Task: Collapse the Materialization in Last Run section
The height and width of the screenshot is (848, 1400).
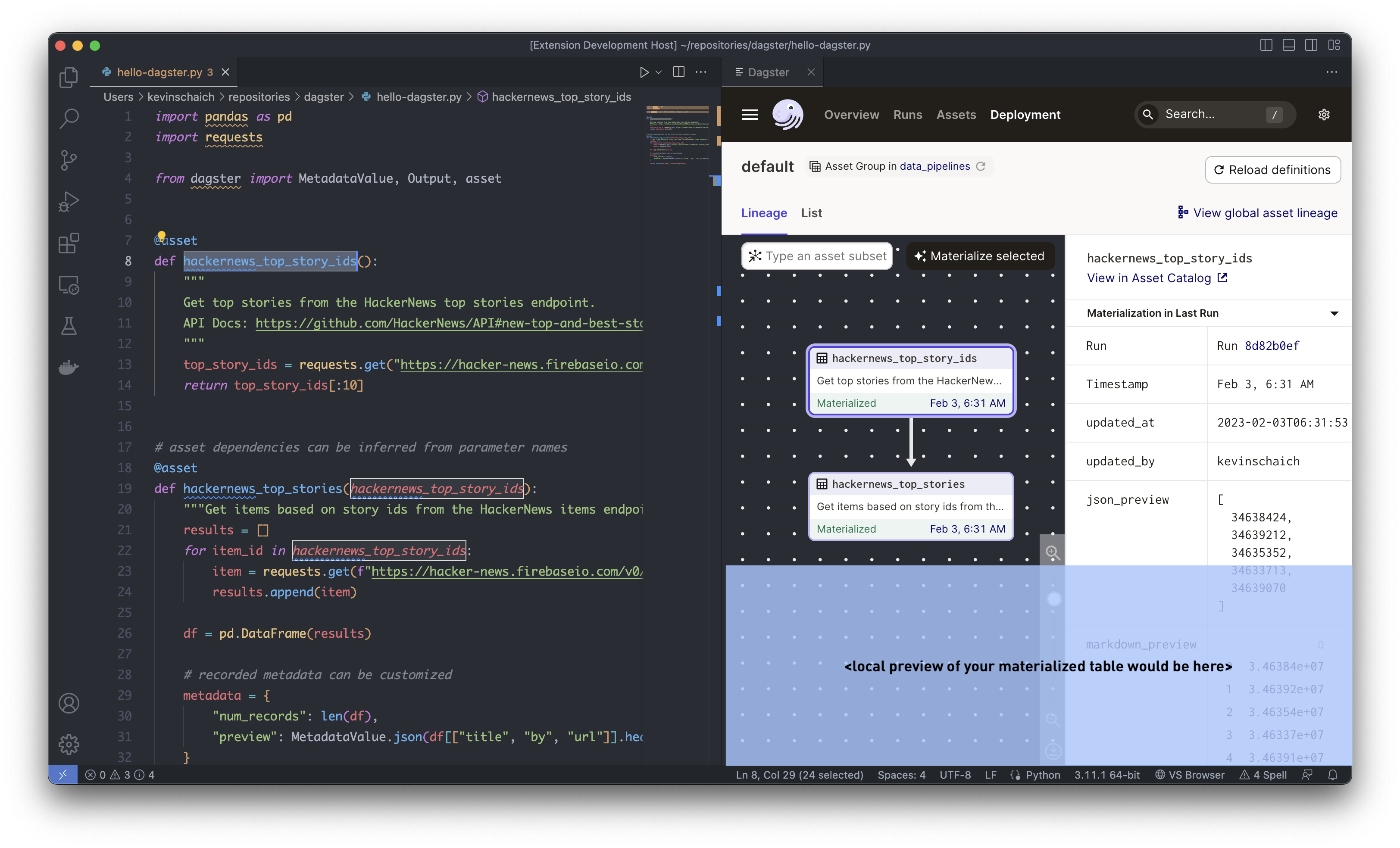Action: (x=1334, y=313)
